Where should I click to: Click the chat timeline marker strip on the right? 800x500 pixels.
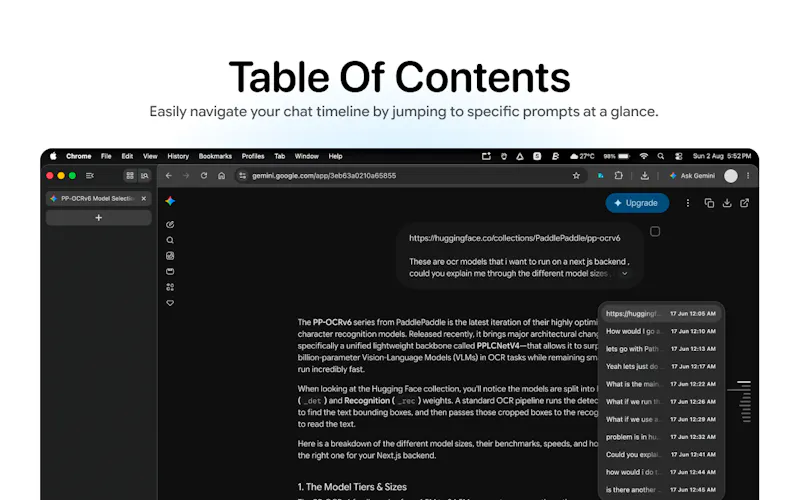pos(745,402)
